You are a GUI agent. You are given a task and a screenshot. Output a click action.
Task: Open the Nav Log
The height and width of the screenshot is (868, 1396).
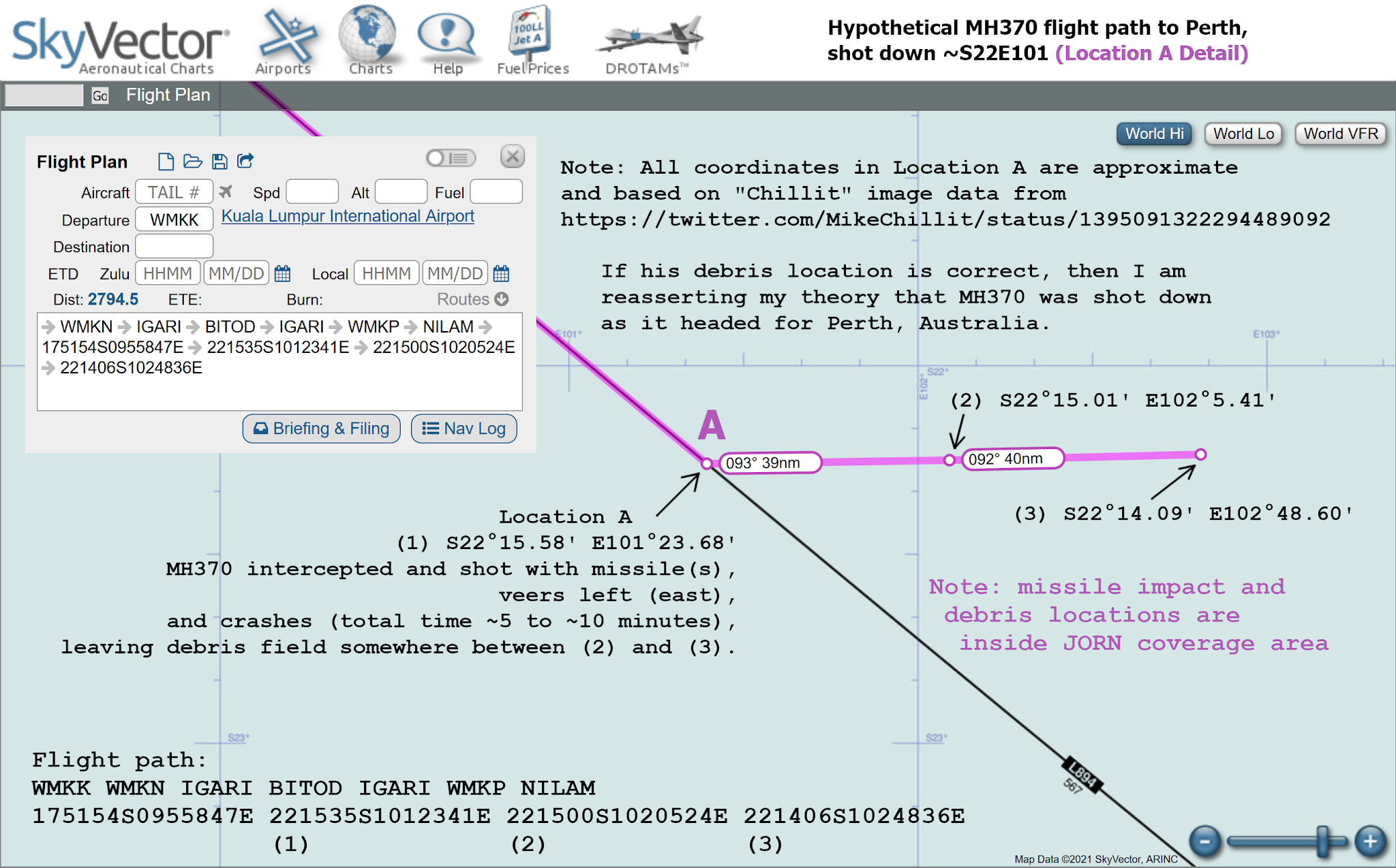tap(464, 429)
